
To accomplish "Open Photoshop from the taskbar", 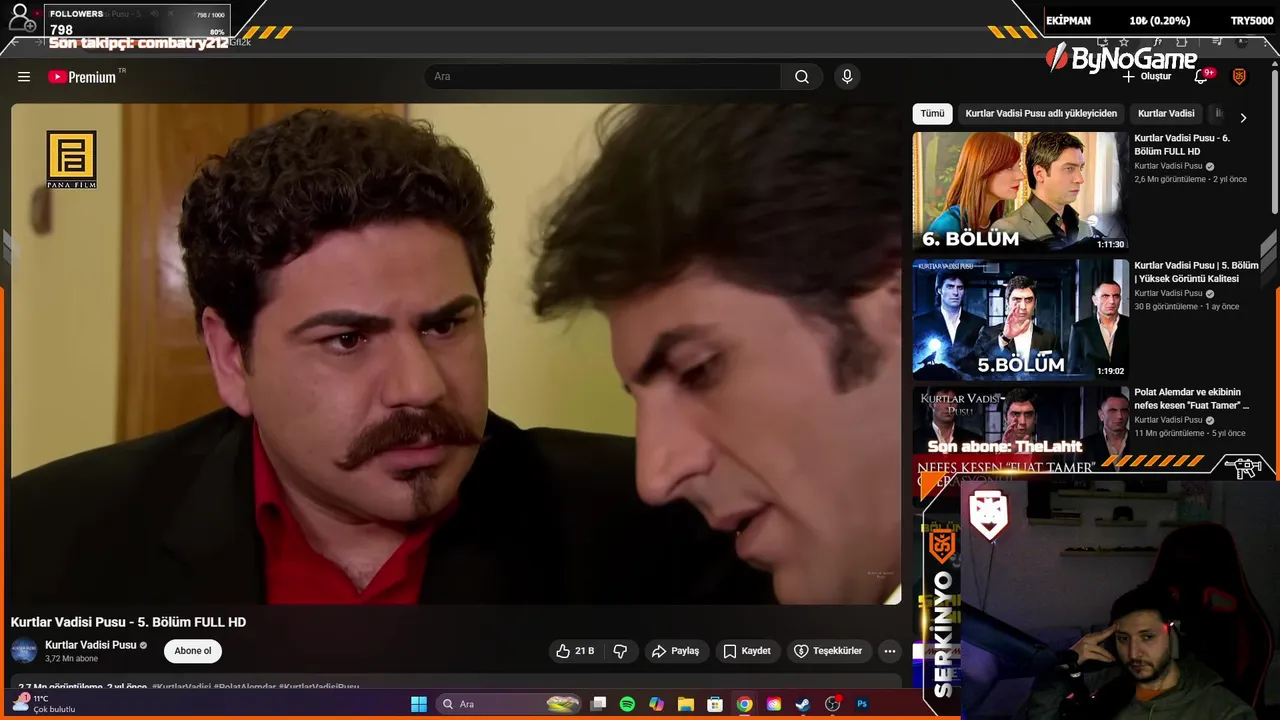I will (862, 704).
